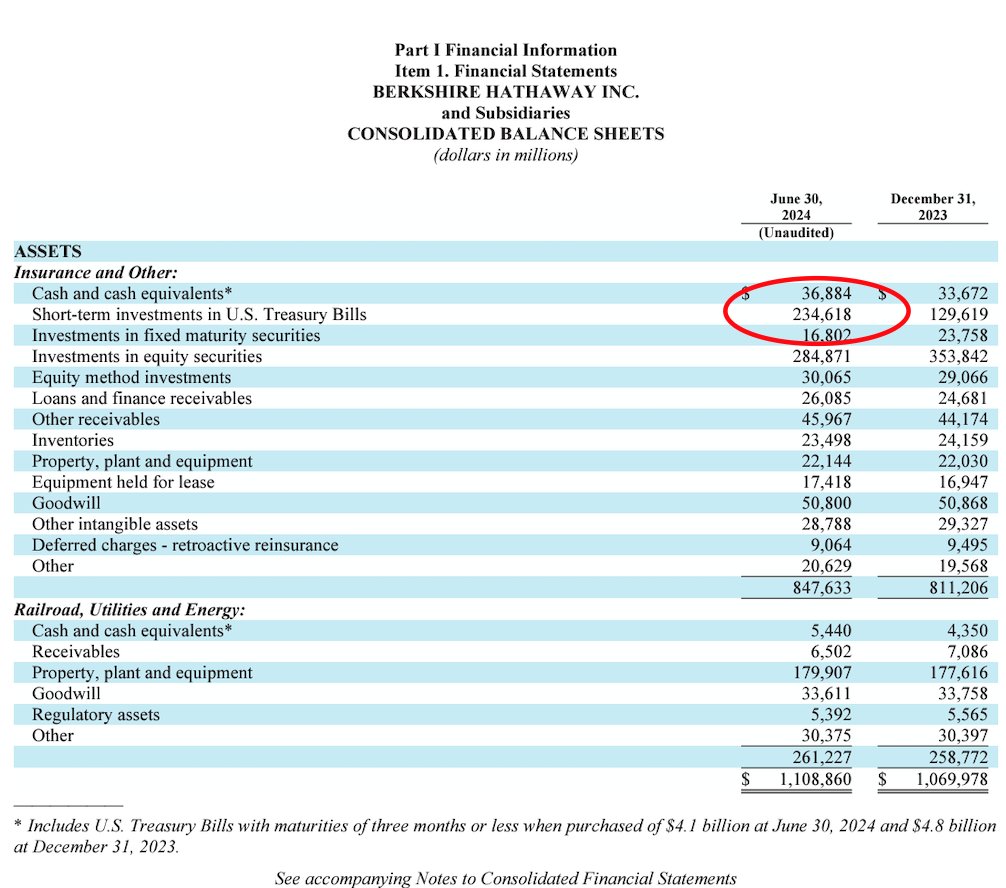1006x888 pixels.
Task: Click 'Investments in equity securities' label
Action: click(x=147, y=357)
